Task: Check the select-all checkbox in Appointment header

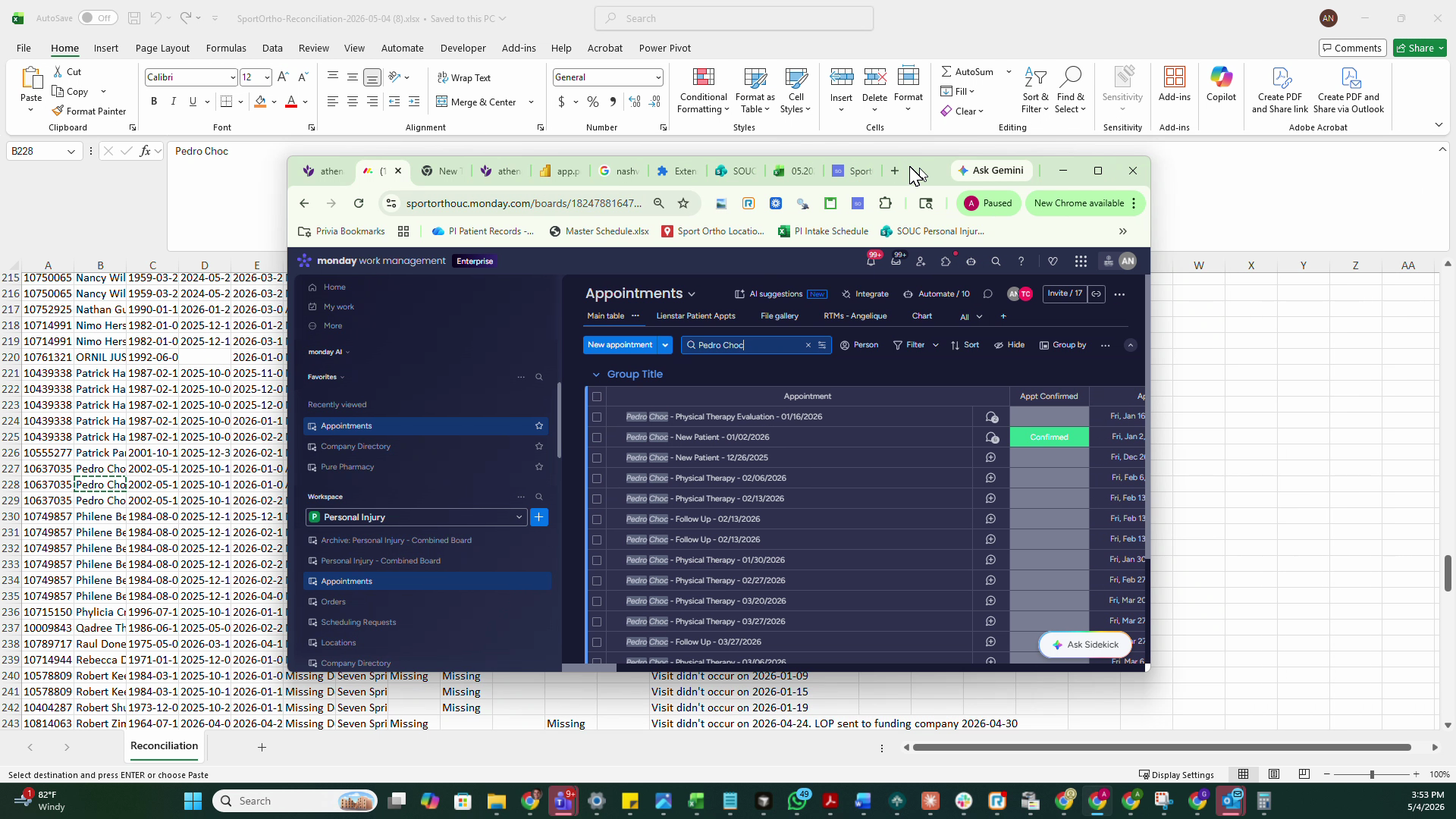Action: [x=597, y=397]
